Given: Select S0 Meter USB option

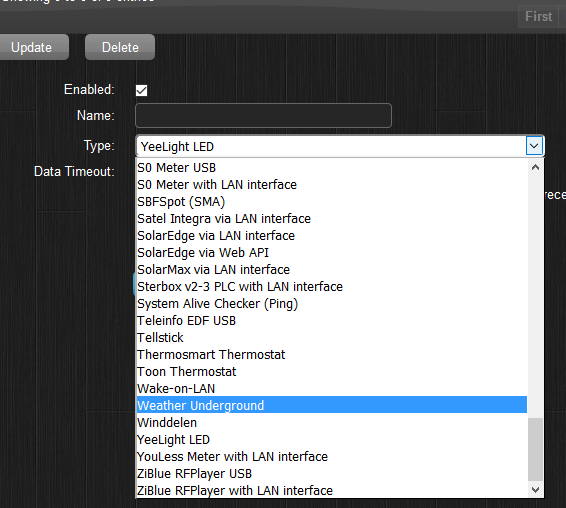Looking at the screenshot, I should point(331,168).
